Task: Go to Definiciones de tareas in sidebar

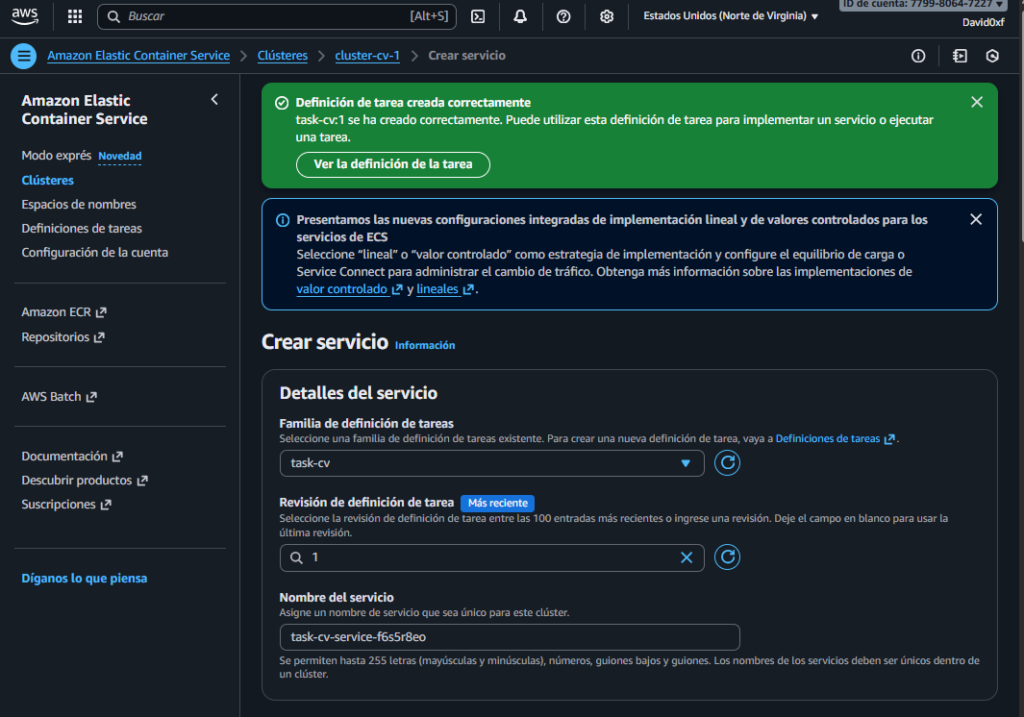Action: point(82,228)
